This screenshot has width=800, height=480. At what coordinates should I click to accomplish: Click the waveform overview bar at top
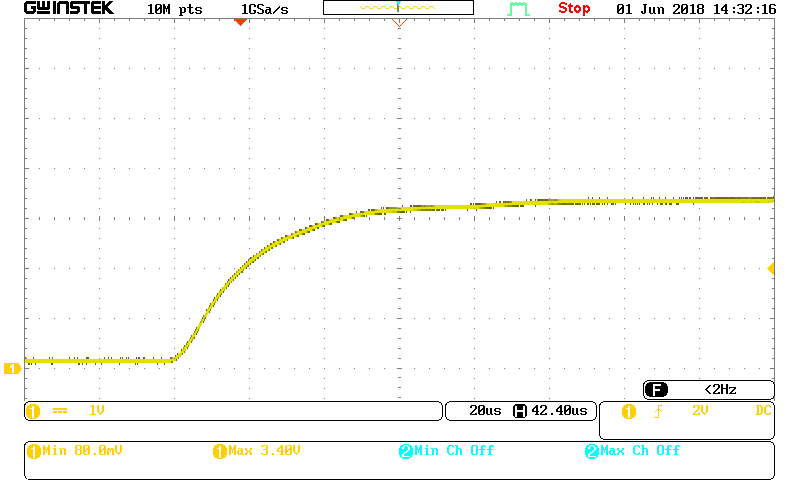point(398,8)
